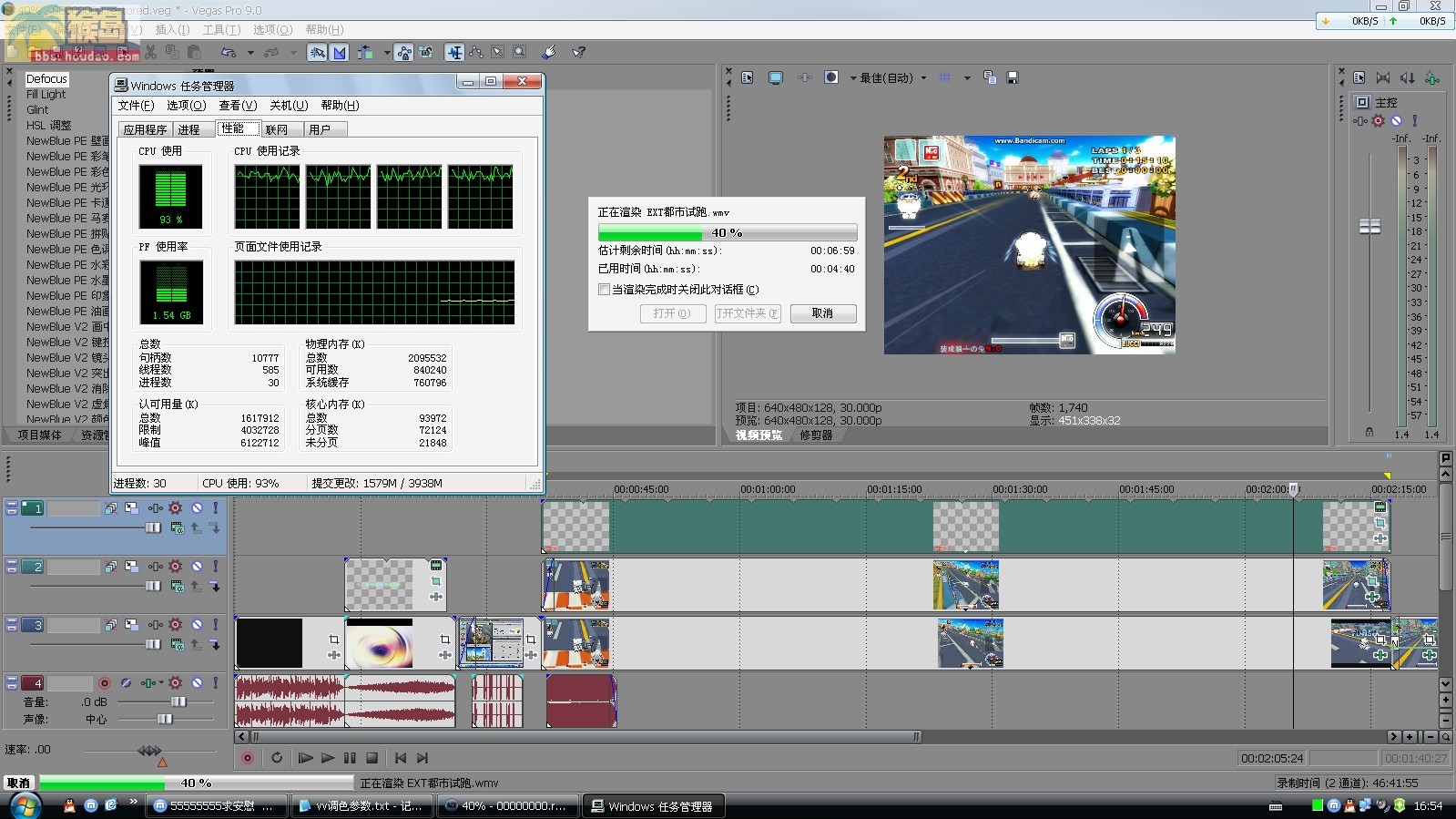Viewport: 1456px width, 819px height.
Task: Switch to 修剪器 tab in Vegas
Action: 816,435
